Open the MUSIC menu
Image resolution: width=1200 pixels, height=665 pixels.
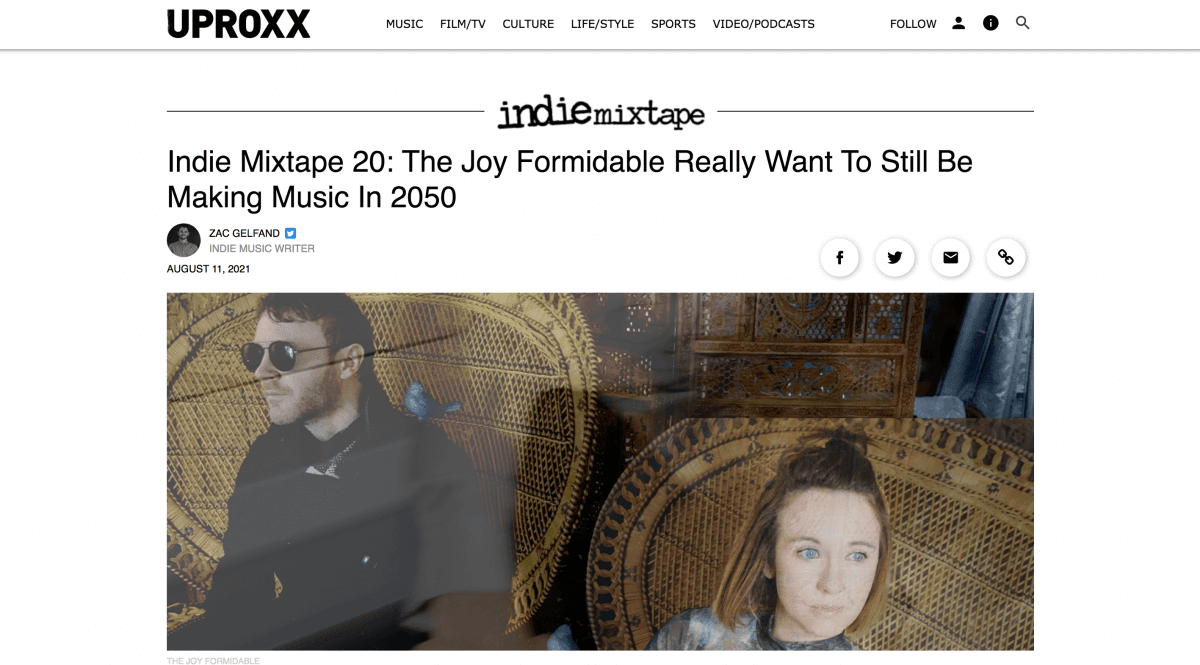coord(404,24)
